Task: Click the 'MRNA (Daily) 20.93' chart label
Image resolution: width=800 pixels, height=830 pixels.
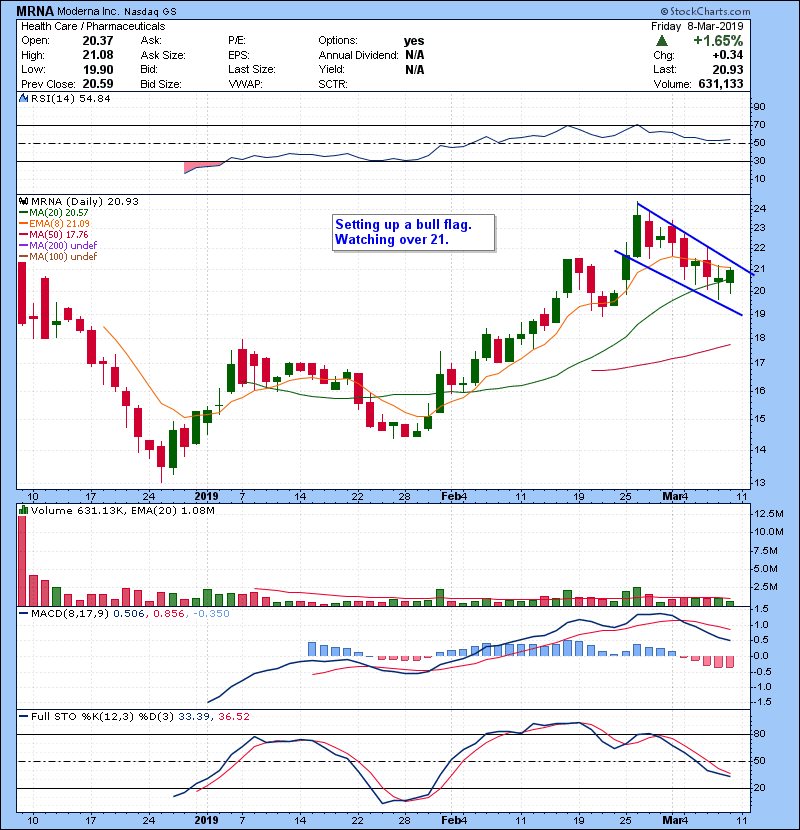Action: tap(85, 202)
